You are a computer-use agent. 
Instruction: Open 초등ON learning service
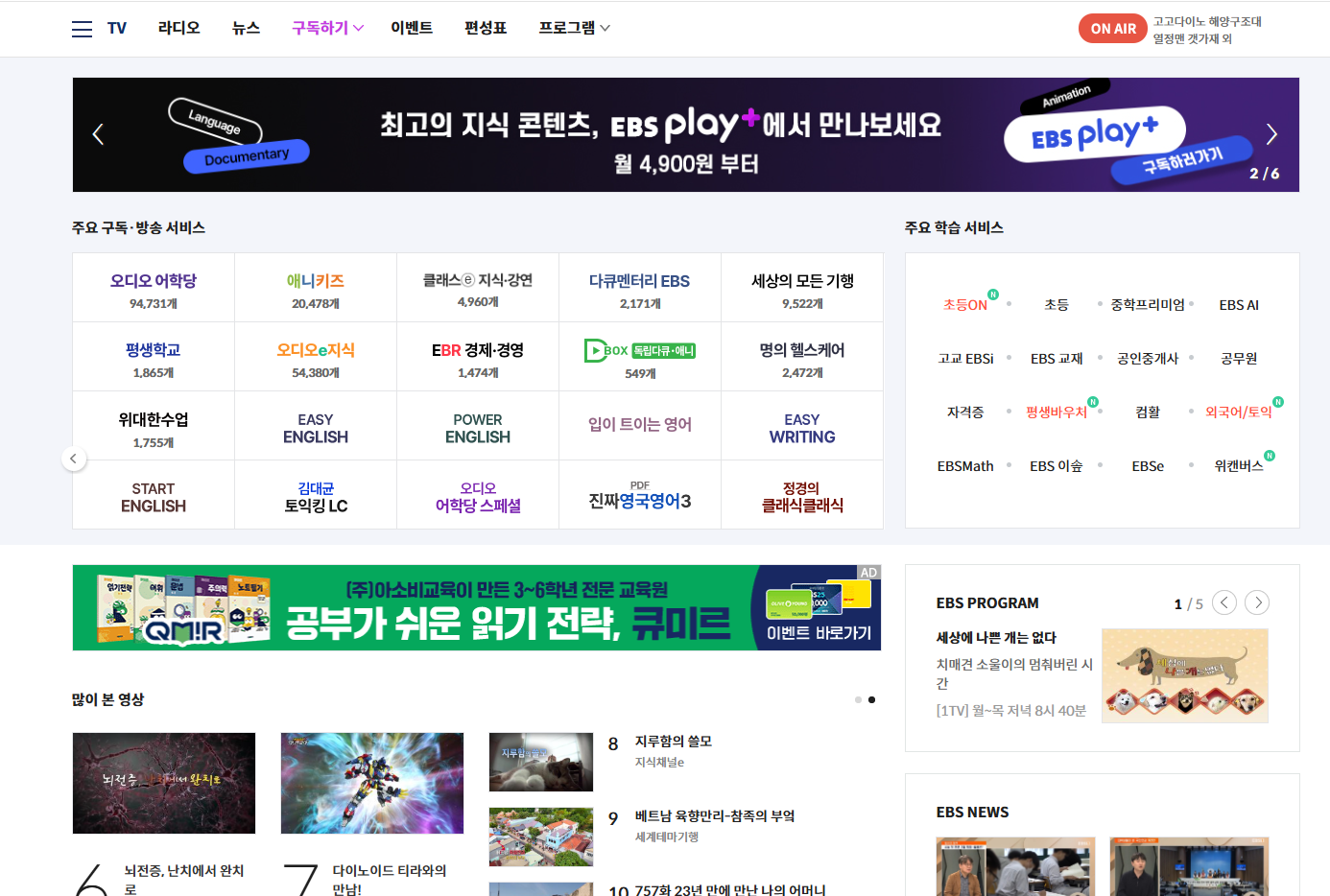click(x=965, y=304)
